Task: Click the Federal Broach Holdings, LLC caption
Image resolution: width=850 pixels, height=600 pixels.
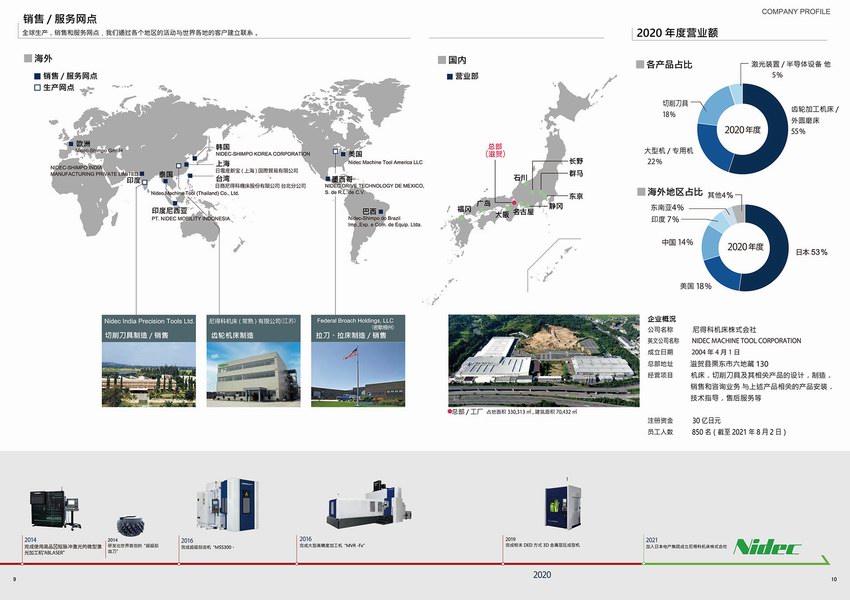Action: click(354, 322)
